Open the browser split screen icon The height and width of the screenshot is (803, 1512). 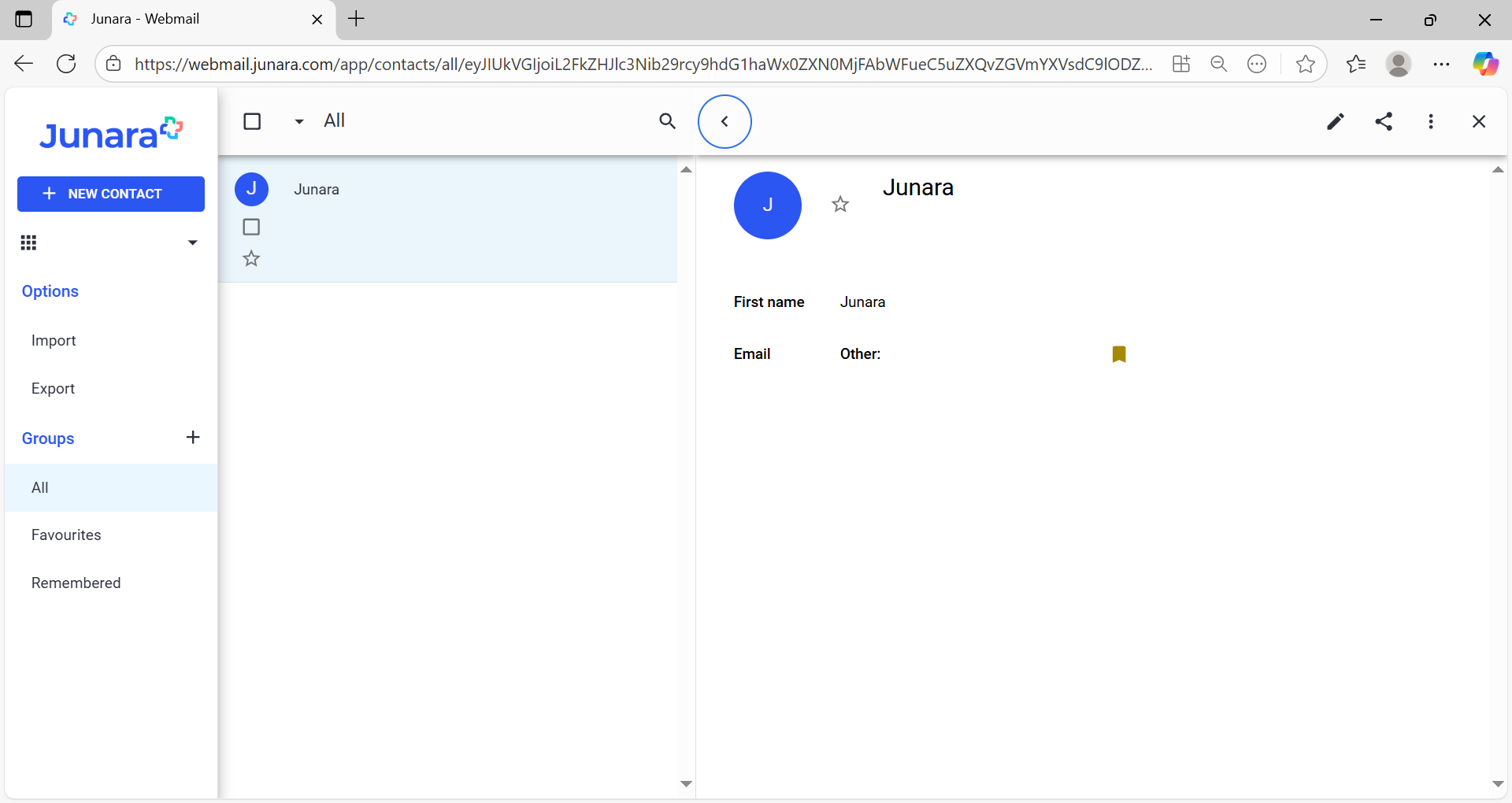pos(1181,64)
